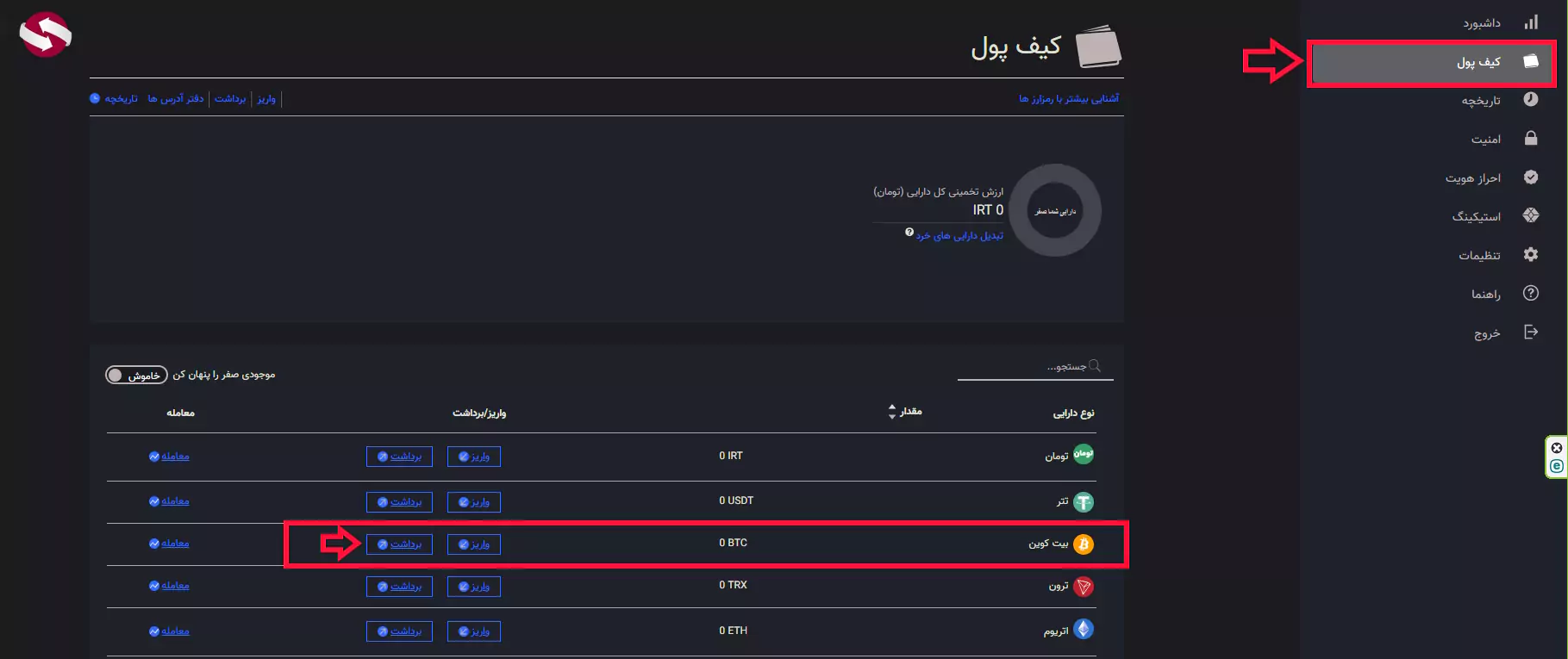Image resolution: width=1568 pixels, height=659 pixels.
Task: Open the تنظیمات gear icon
Action: point(1531,254)
